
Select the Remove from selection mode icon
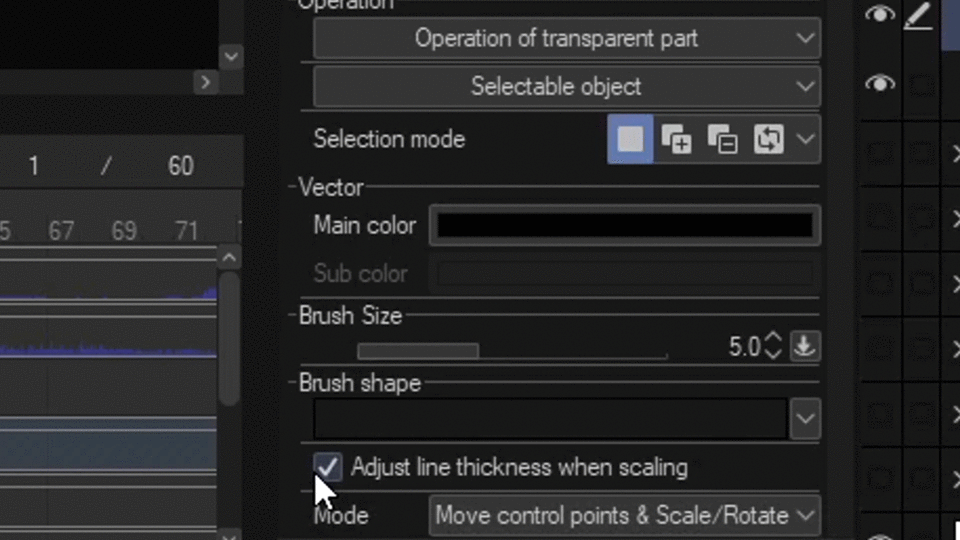click(x=722, y=139)
